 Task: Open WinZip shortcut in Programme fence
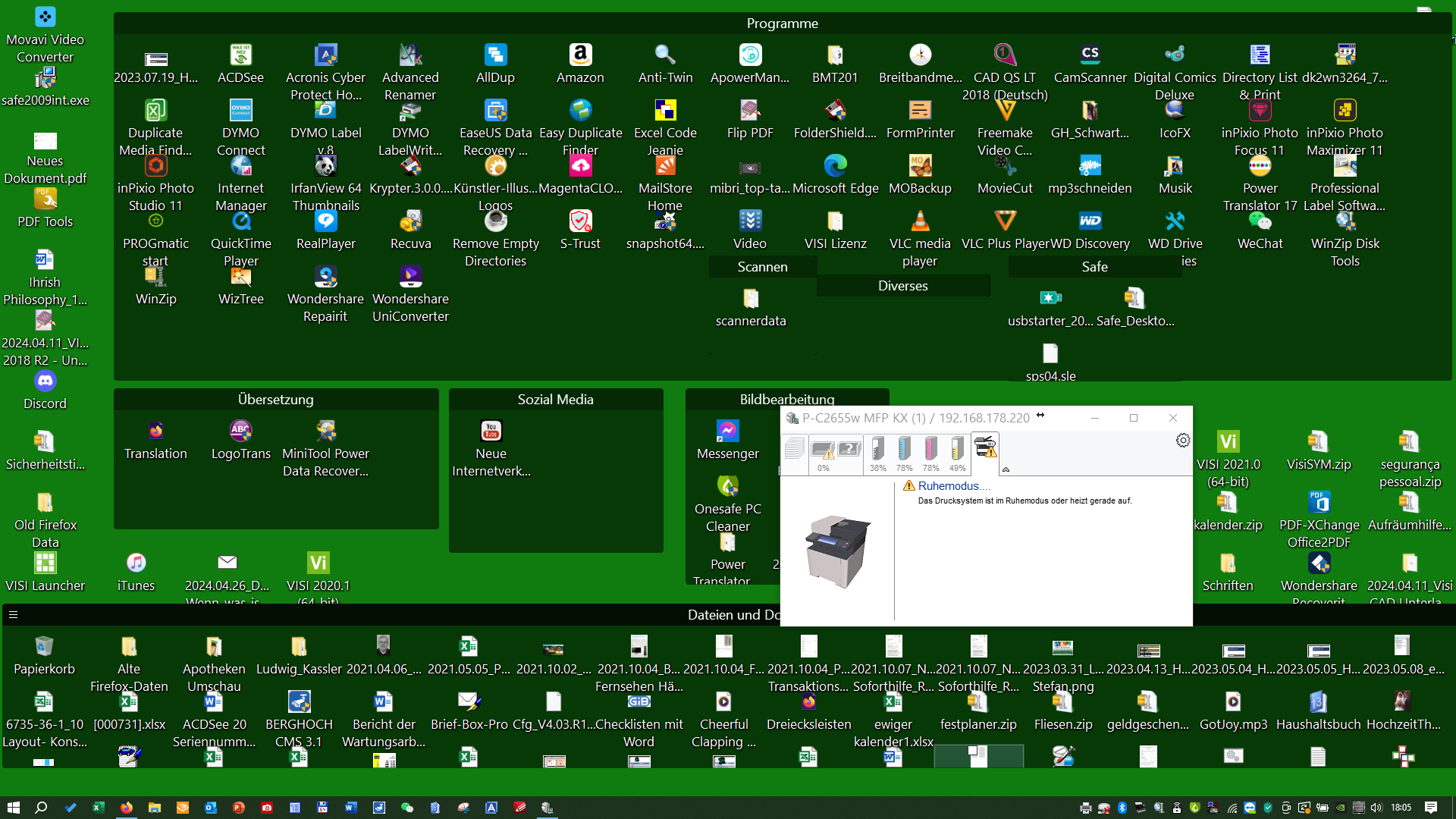(155, 277)
